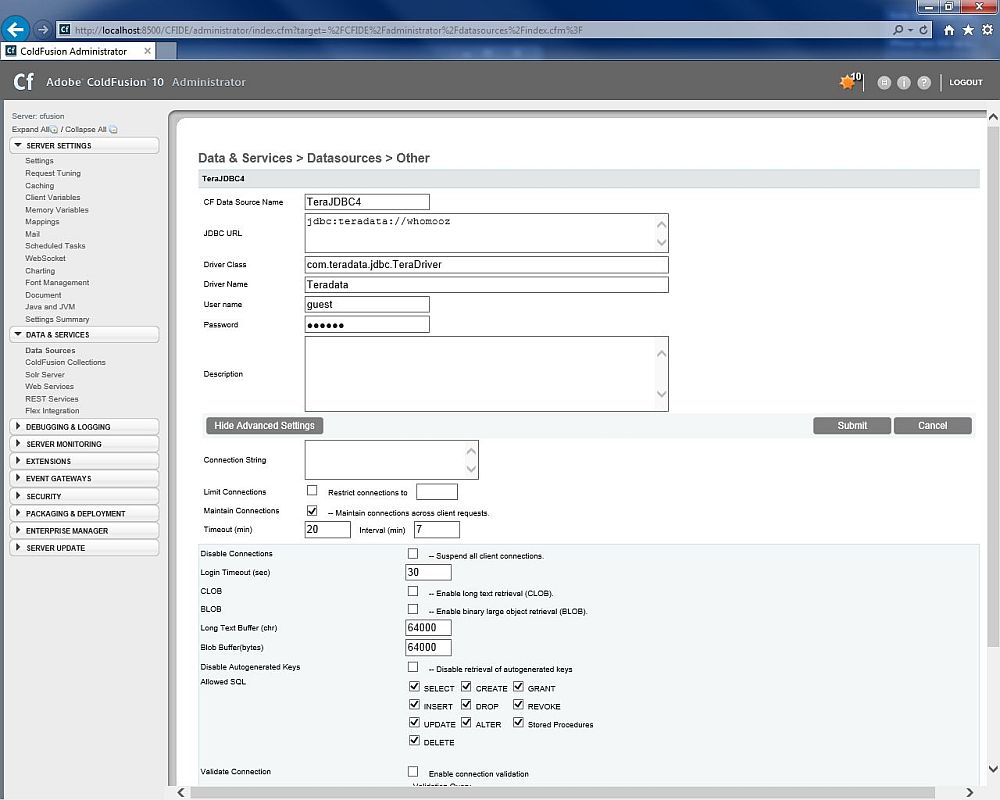This screenshot has width=1000, height=800.
Task: Click the Expand All plus icon
Action: [54, 130]
